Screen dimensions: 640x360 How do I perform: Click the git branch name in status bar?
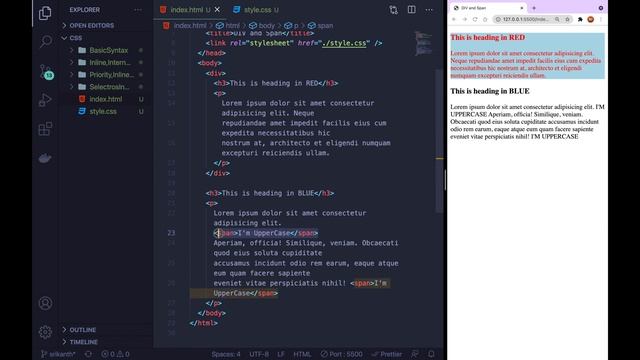(58, 354)
